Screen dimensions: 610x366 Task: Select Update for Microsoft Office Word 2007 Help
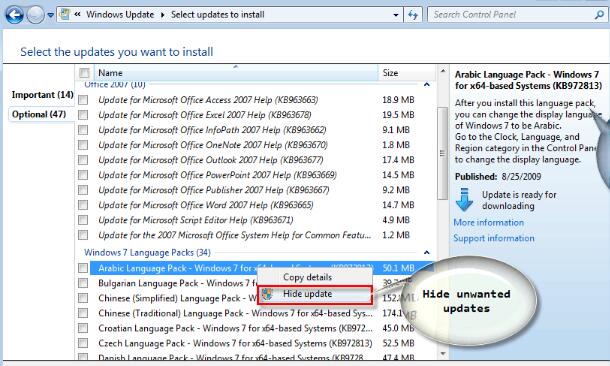pos(206,205)
